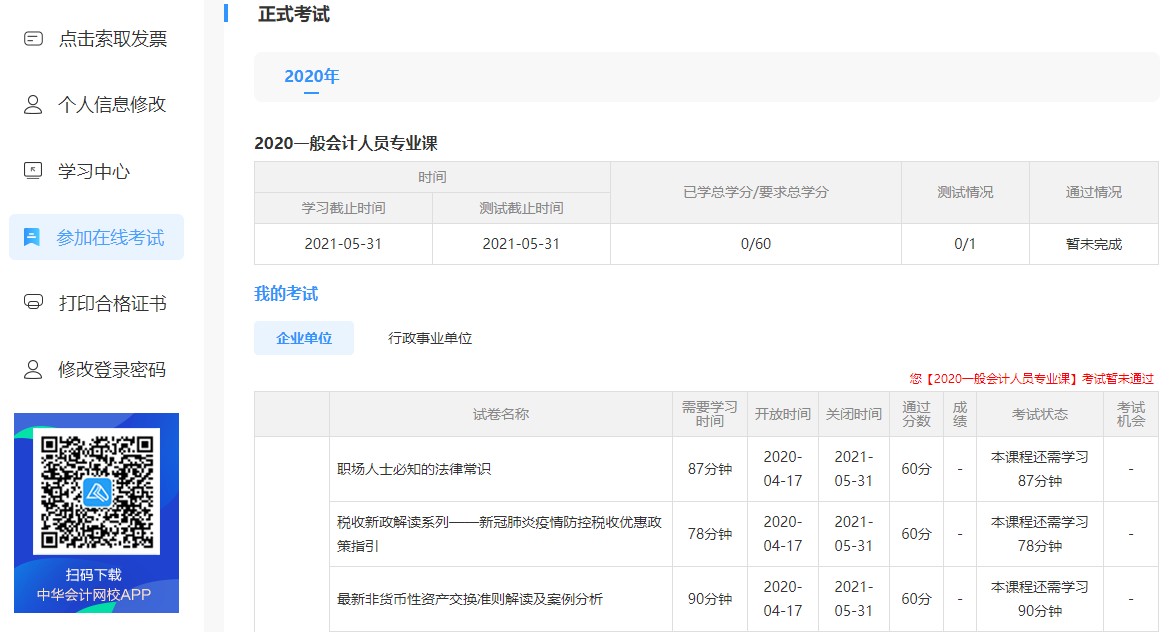Viewport: 1175px width, 632px height.
Task: Click the monitor icon for 学习中心
Action: [x=31, y=171]
